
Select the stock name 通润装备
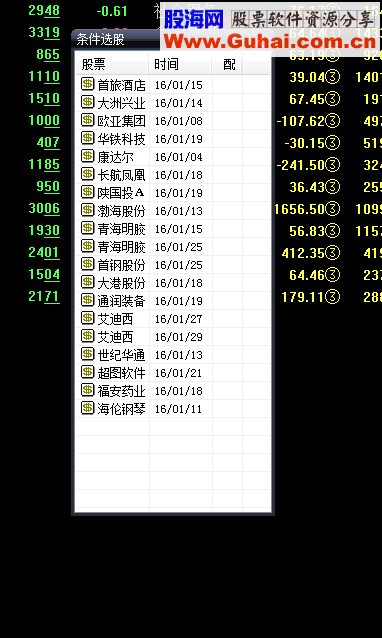point(121,301)
